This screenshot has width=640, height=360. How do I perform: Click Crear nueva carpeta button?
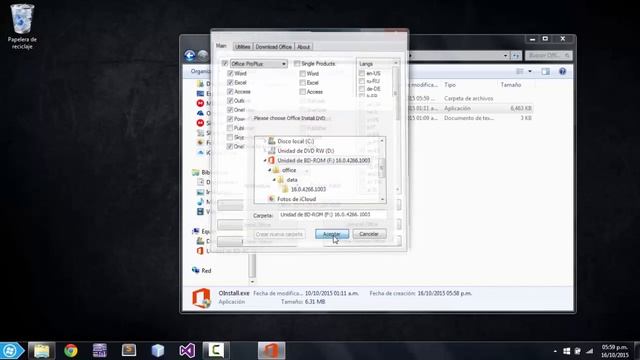(279, 234)
